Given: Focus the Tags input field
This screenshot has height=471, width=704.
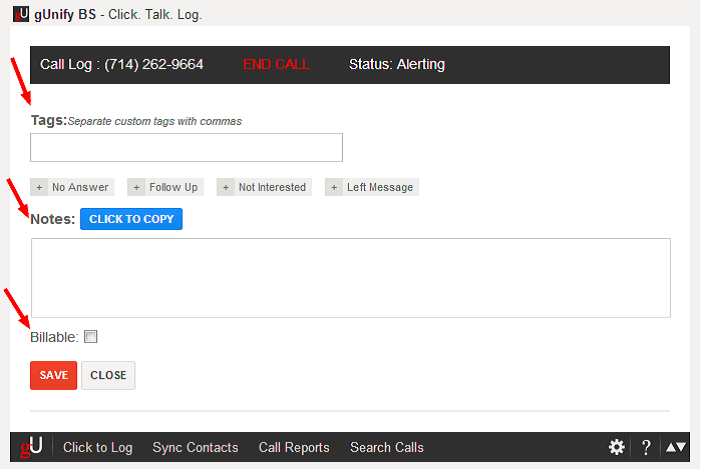Looking at the screenshot, I should click(186, 148).
